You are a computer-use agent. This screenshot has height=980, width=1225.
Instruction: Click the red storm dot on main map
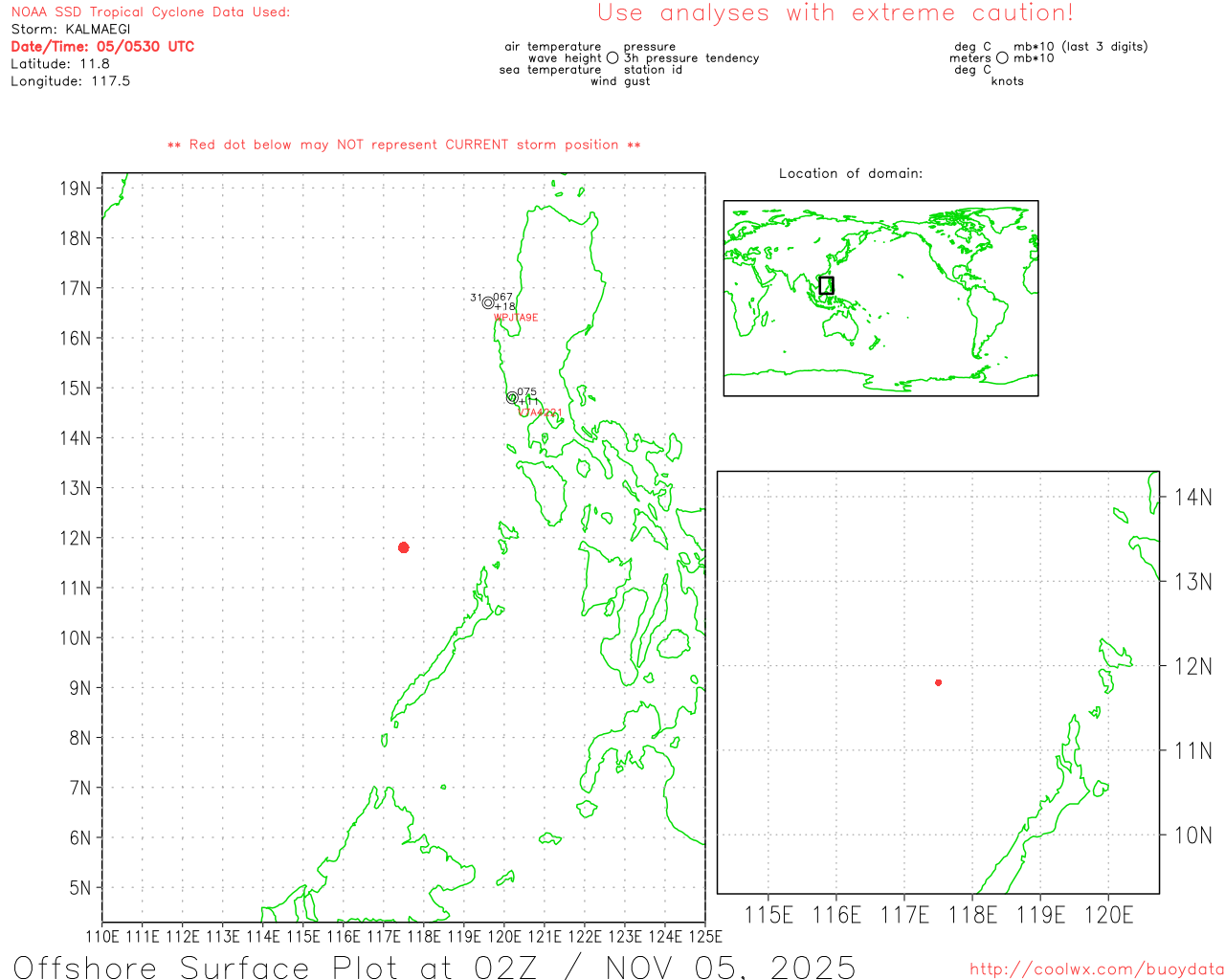(404, 547)
